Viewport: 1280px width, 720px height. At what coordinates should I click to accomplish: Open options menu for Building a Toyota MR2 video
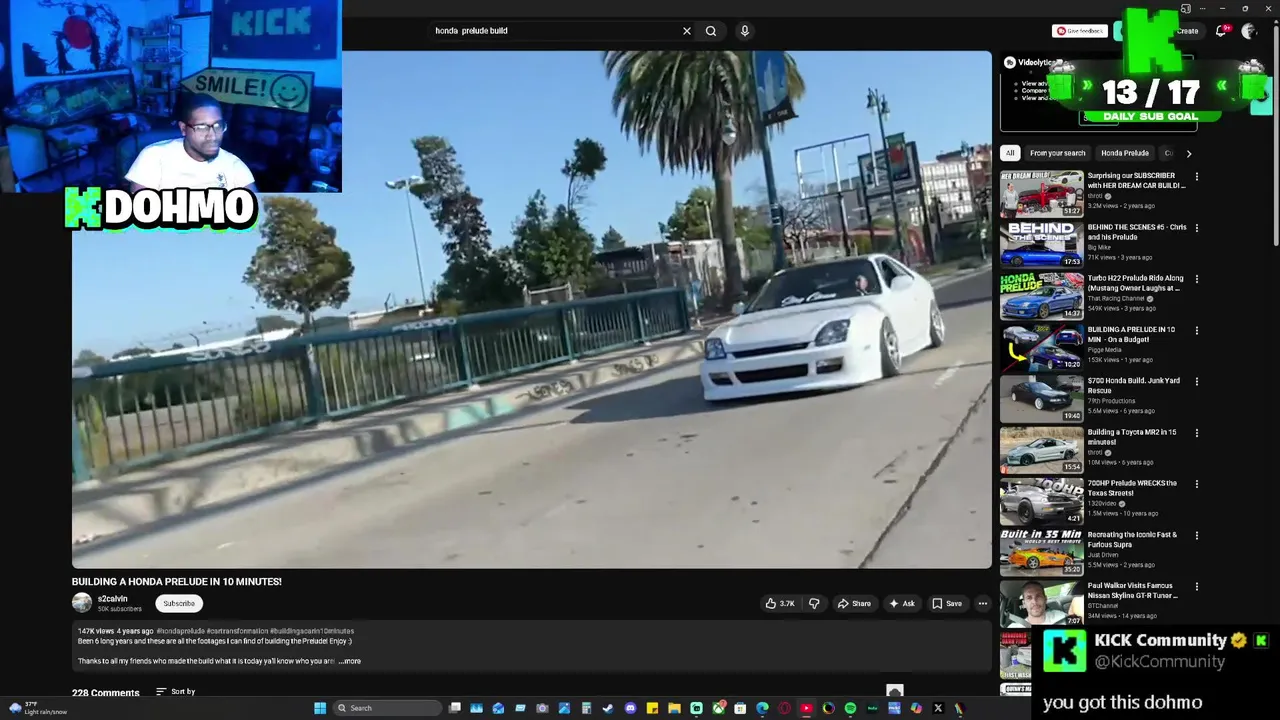(1197, 433)
